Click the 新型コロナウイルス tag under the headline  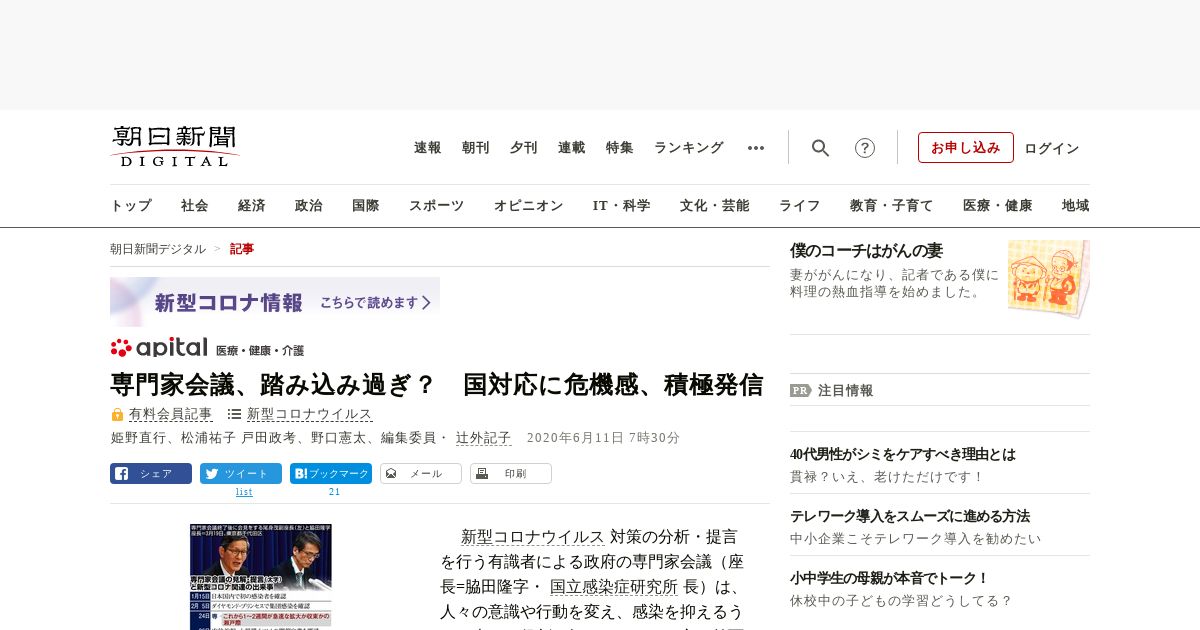tap(310, 414)
